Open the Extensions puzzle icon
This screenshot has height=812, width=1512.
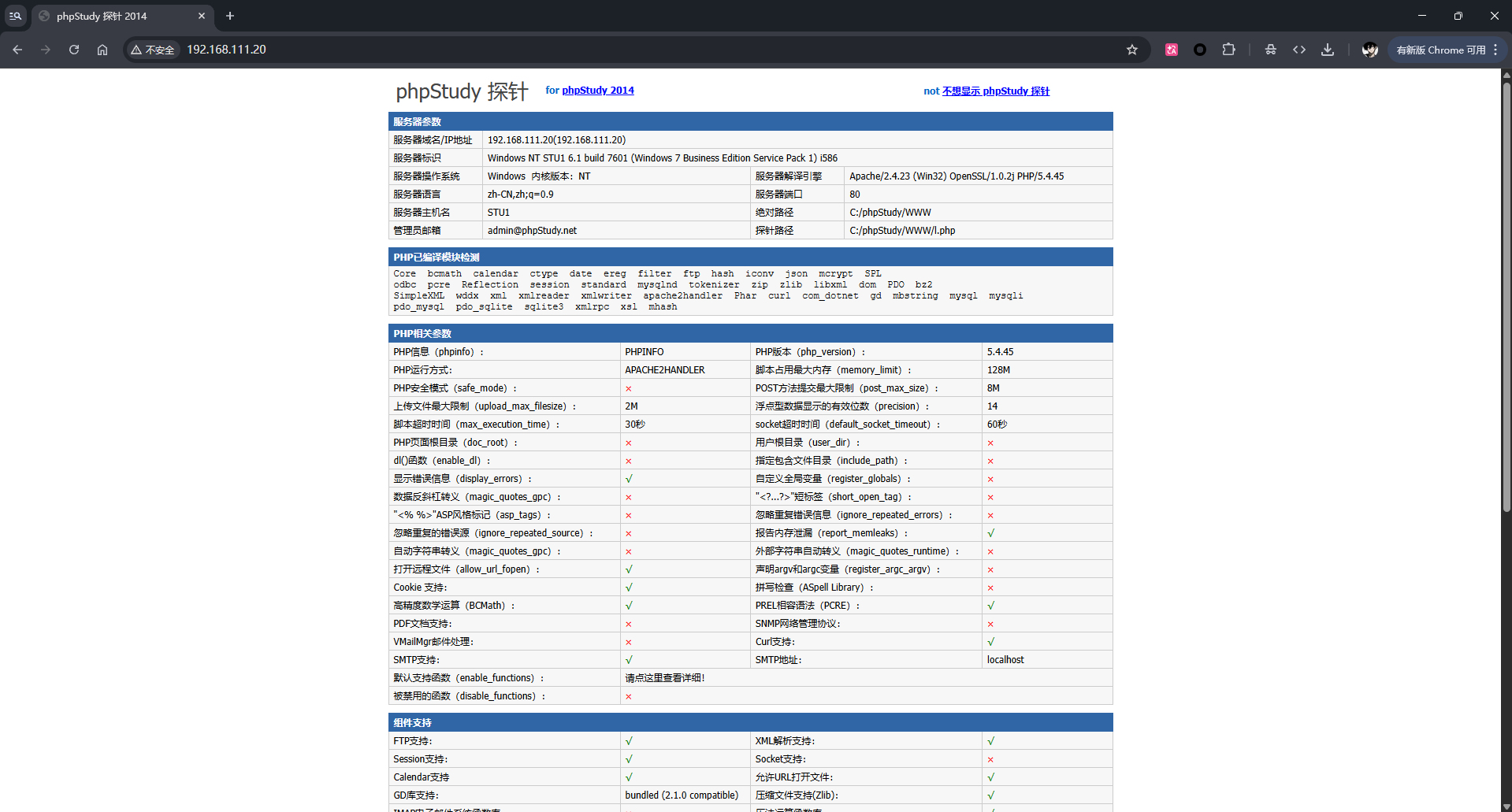(1228, 50)
